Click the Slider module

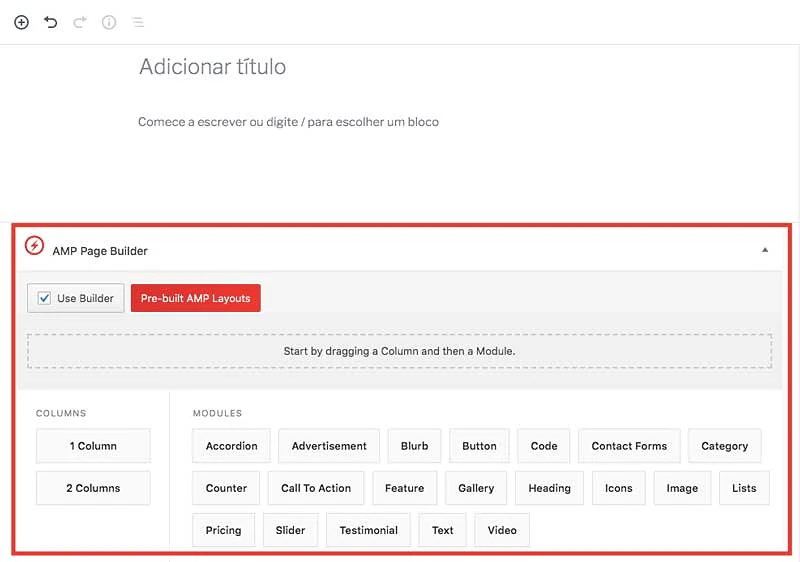290,530
